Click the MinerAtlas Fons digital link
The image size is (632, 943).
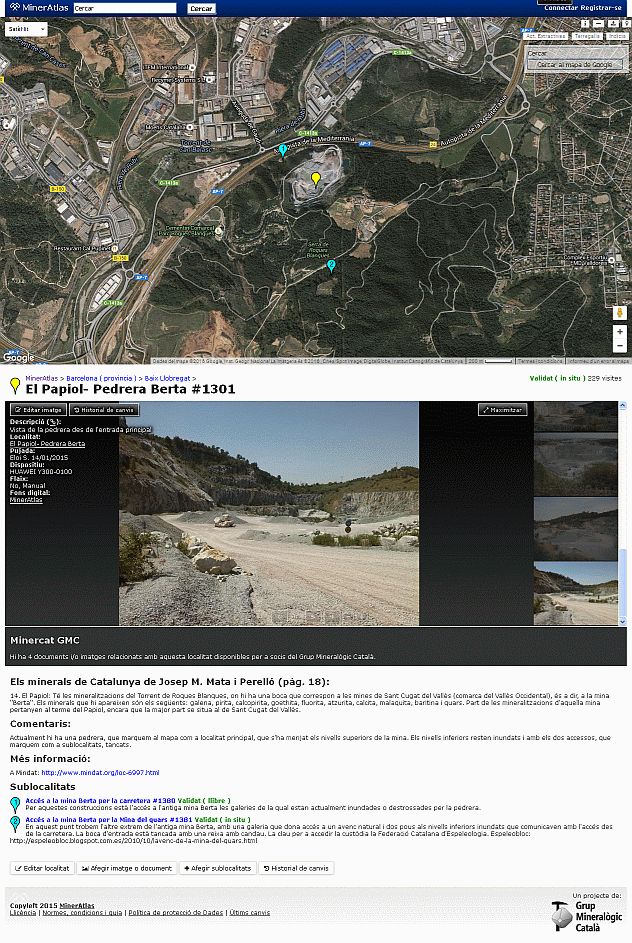pyautogui.click(x=26, y=500)
